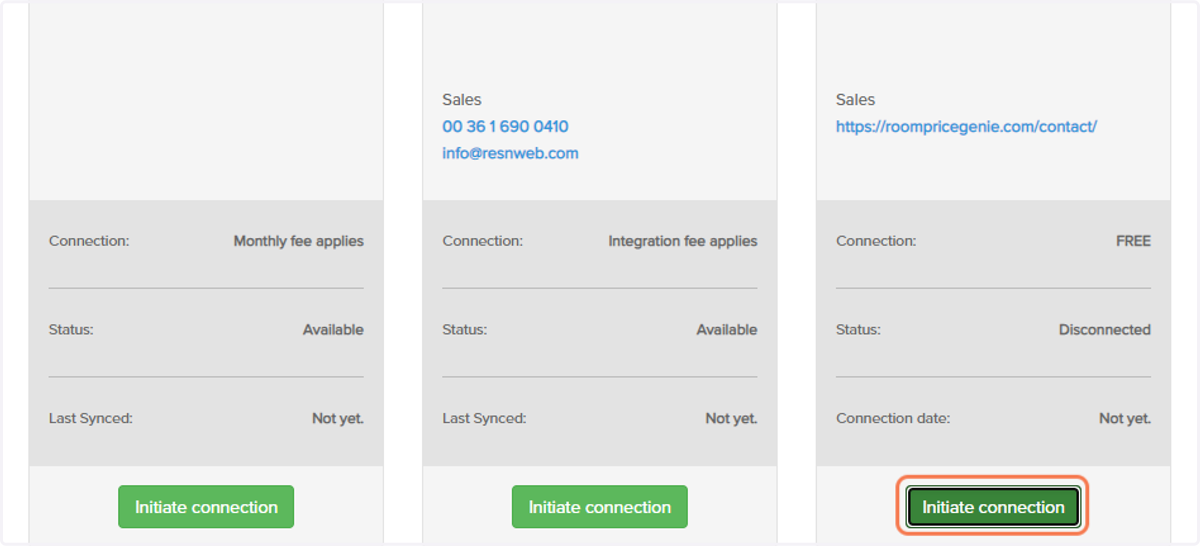Select 'Last Synced:' label in Integration fee card
The width and height of the screenshot is (1200, 546).
coord(484,418)
